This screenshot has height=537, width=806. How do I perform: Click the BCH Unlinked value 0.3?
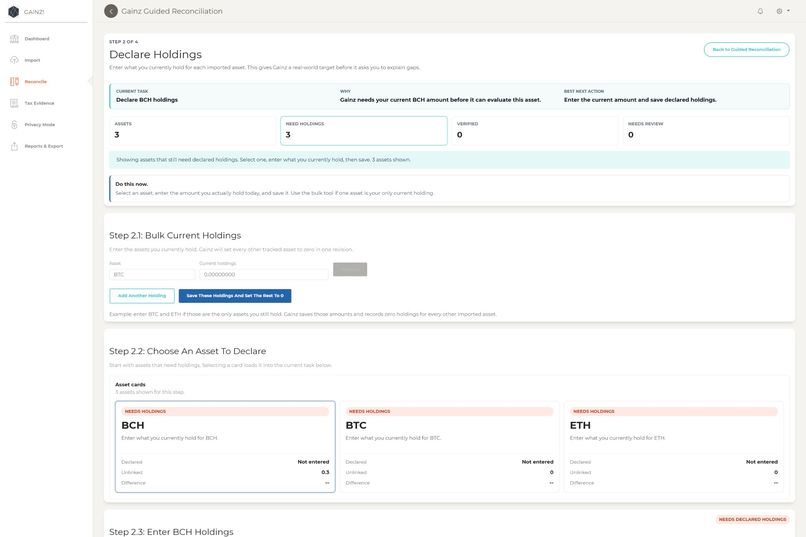(325, 472)
